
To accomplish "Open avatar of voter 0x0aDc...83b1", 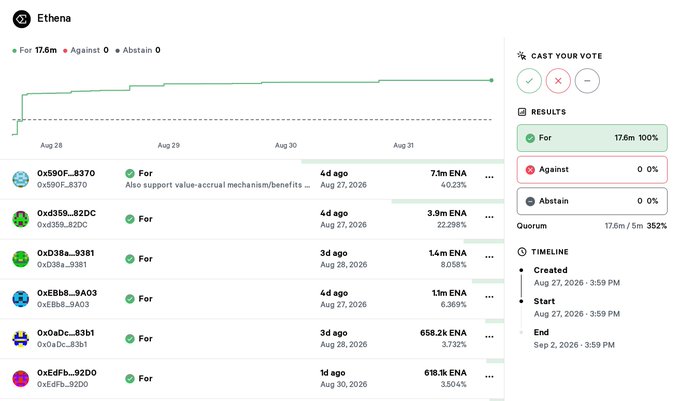I will pos(20,339).
